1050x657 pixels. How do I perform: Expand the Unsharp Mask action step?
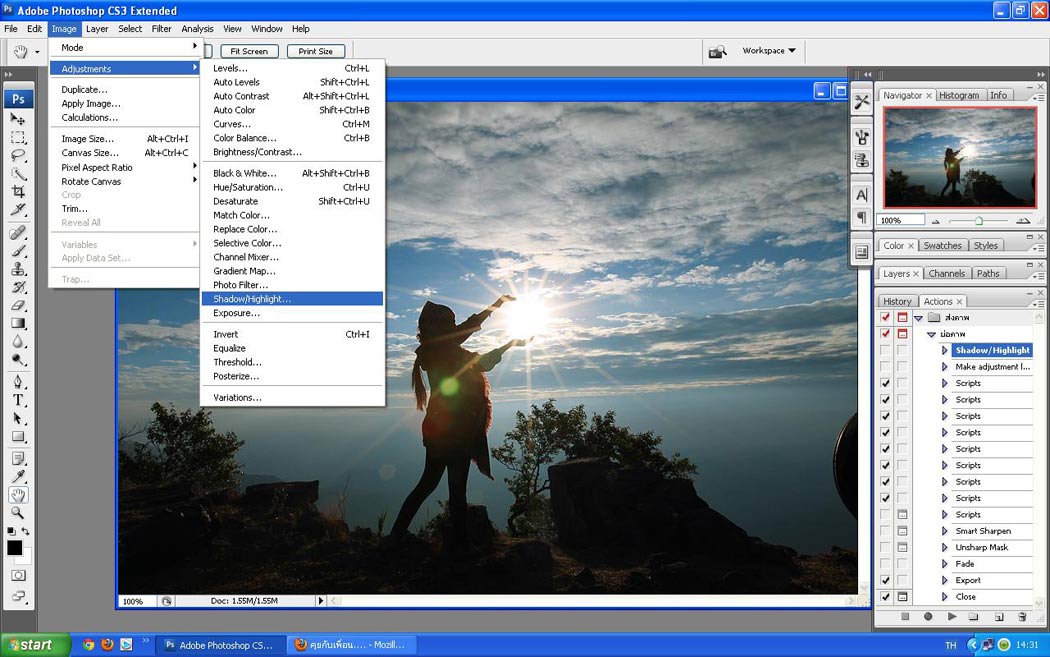click(945, 548)
